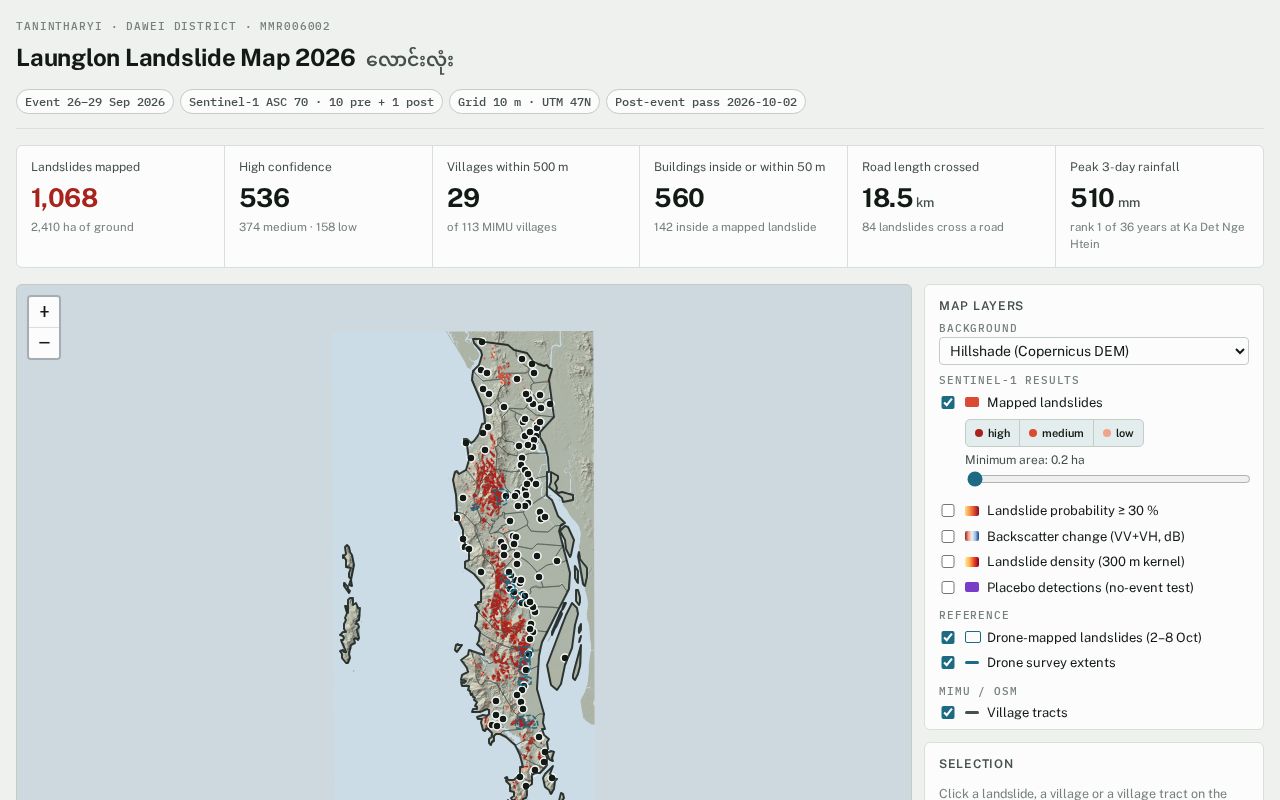Click the Drone-mapped landslides outline swatch

(x=972, y=638)
